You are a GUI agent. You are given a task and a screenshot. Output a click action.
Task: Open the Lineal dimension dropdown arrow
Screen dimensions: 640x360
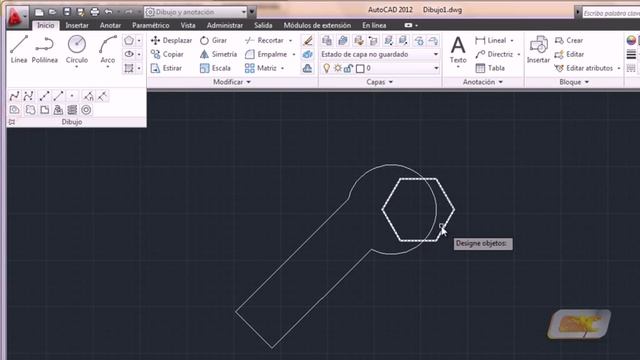pos(512,40)
